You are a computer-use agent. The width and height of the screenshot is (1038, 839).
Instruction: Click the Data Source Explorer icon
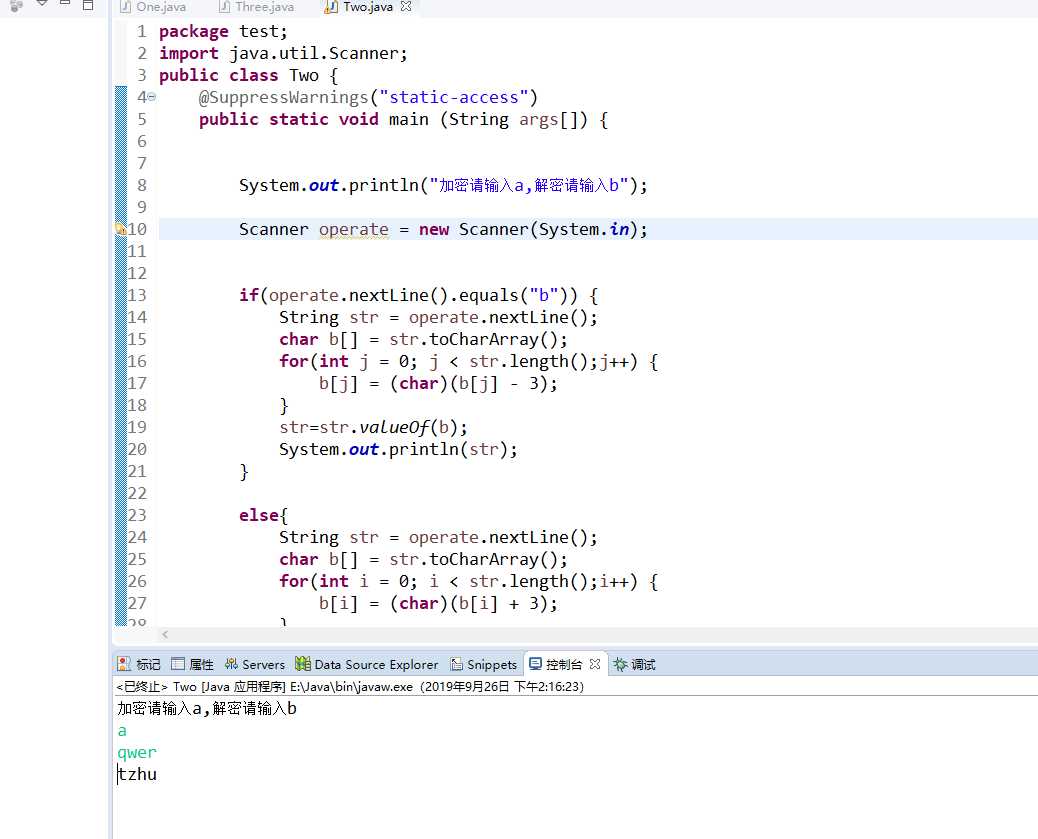[303, 664]
